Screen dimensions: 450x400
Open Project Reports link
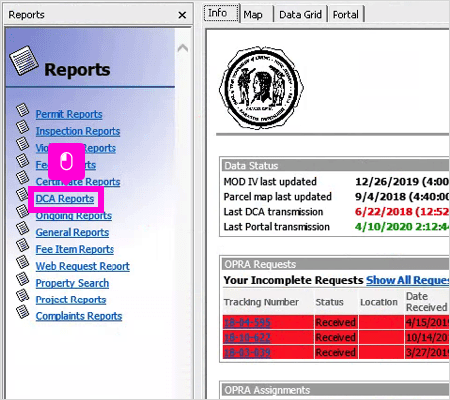(x=71, y=300)
